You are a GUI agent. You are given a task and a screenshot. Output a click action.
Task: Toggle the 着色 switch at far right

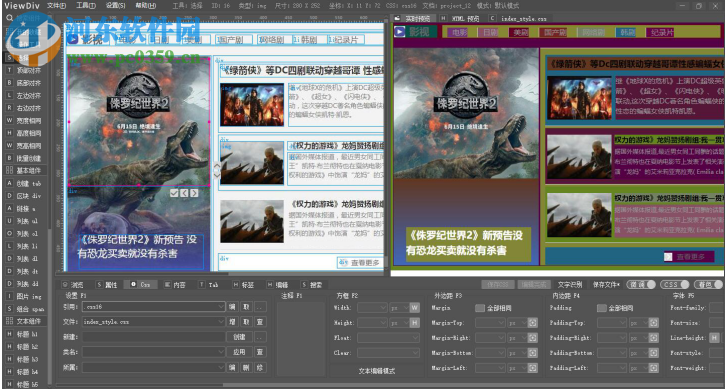(709, 284)
